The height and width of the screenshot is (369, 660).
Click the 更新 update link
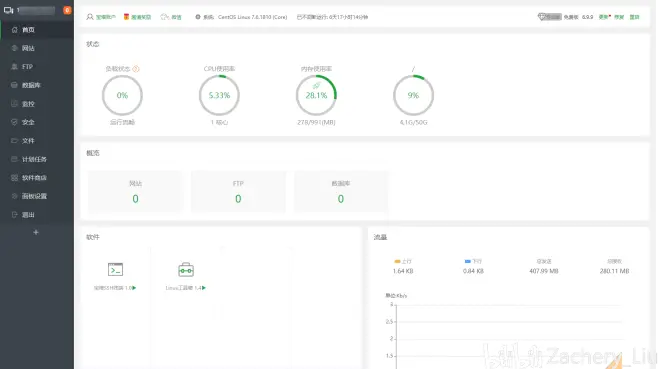pos(604,17)
